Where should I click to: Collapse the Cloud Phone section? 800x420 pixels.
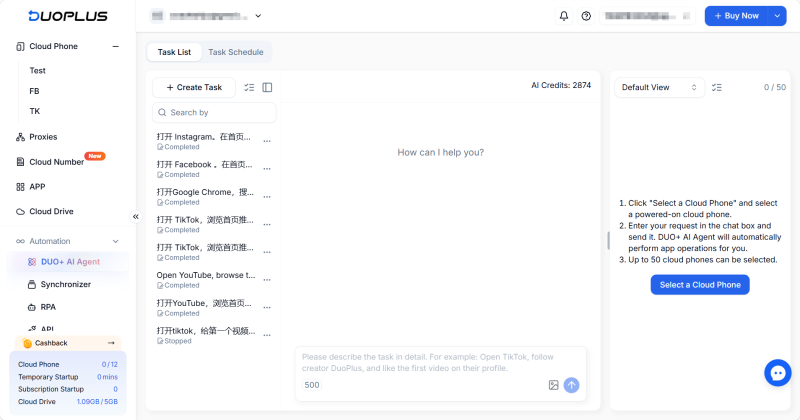tap(116, 46)
